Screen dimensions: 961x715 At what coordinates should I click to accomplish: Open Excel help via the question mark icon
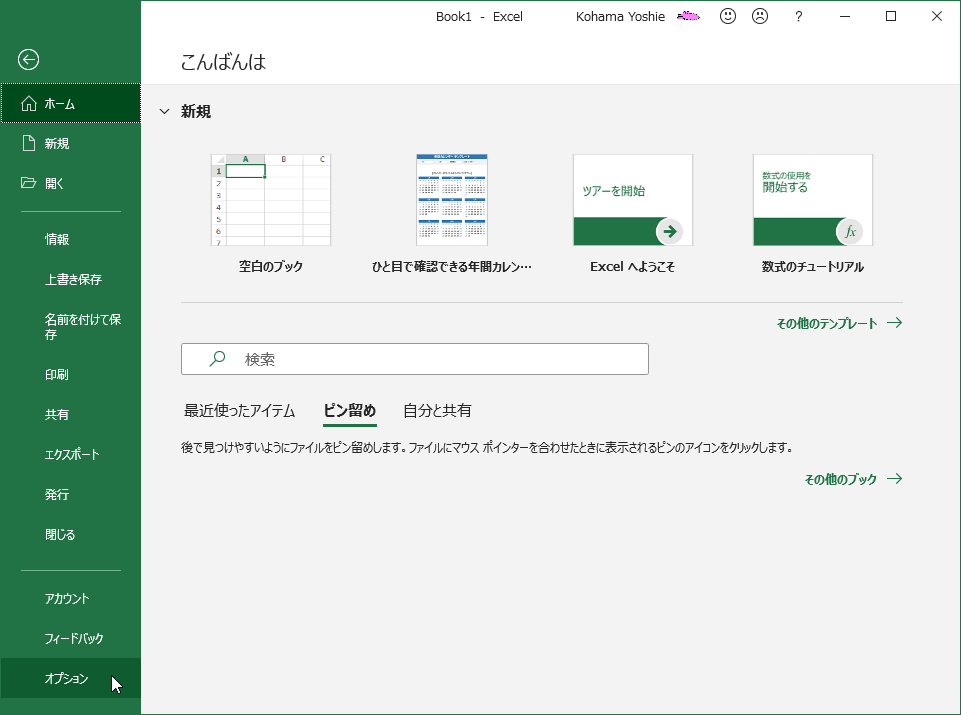click(x=797, y=16)
